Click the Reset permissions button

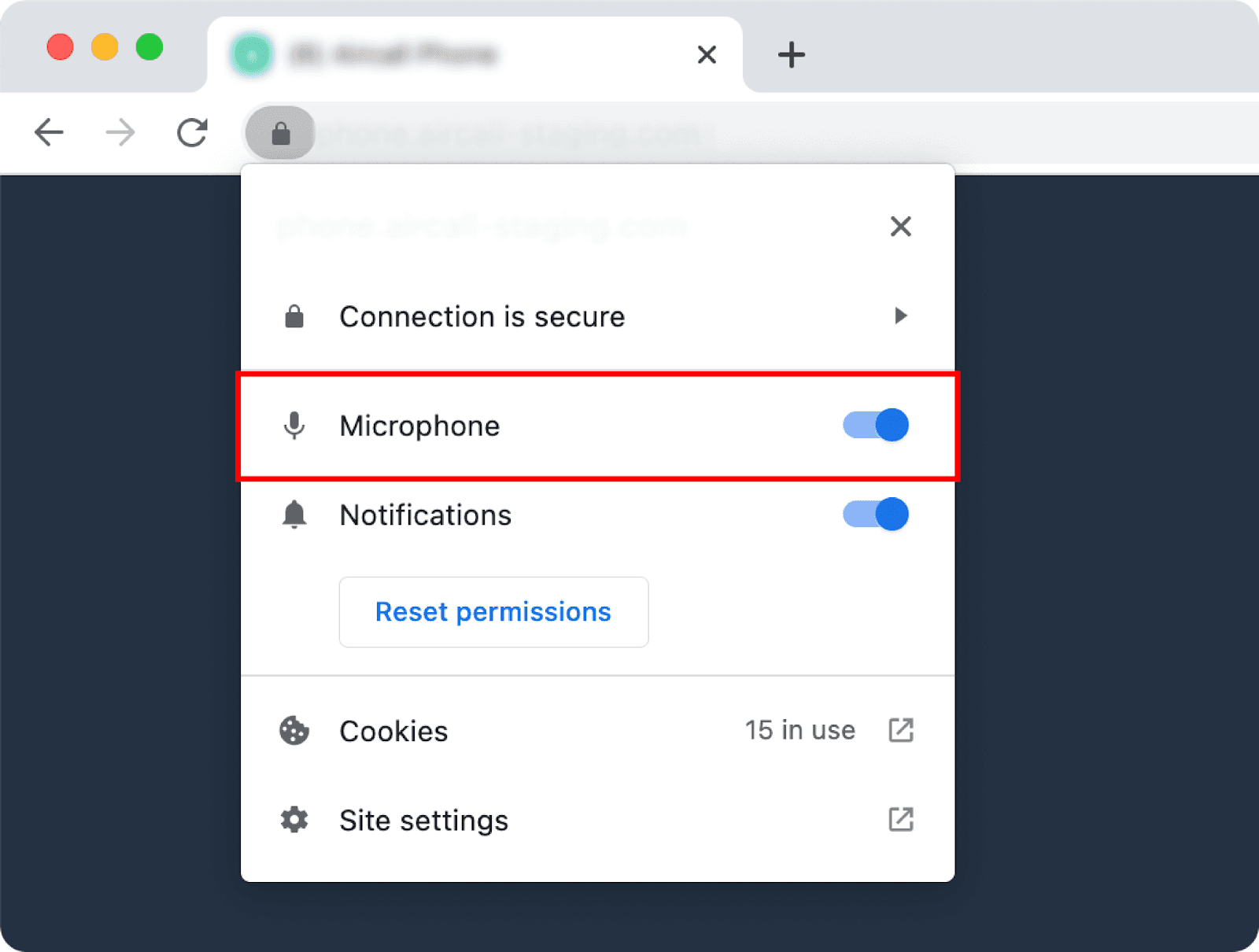click(493, 612)
